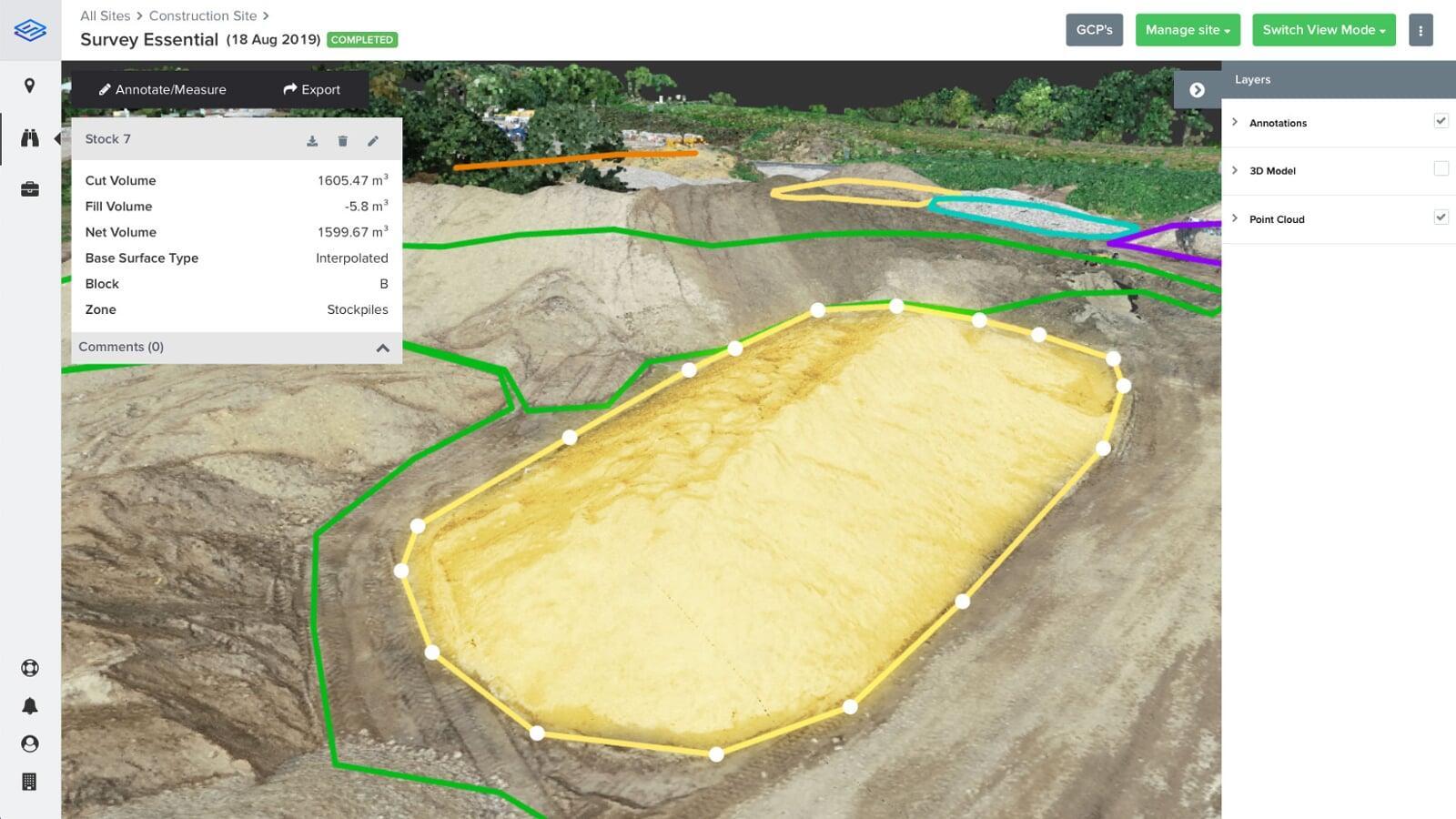Open the Switch View Mode dropdown
Viewport: 1456px width, 819px height.
pyautogui.click(x=1323, y=30)
